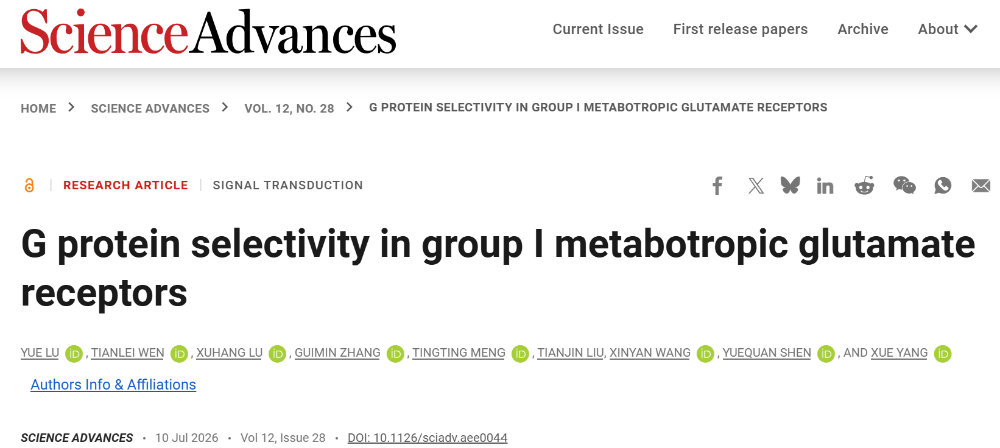Open the Archive menu item

click(x=863, y=29)
